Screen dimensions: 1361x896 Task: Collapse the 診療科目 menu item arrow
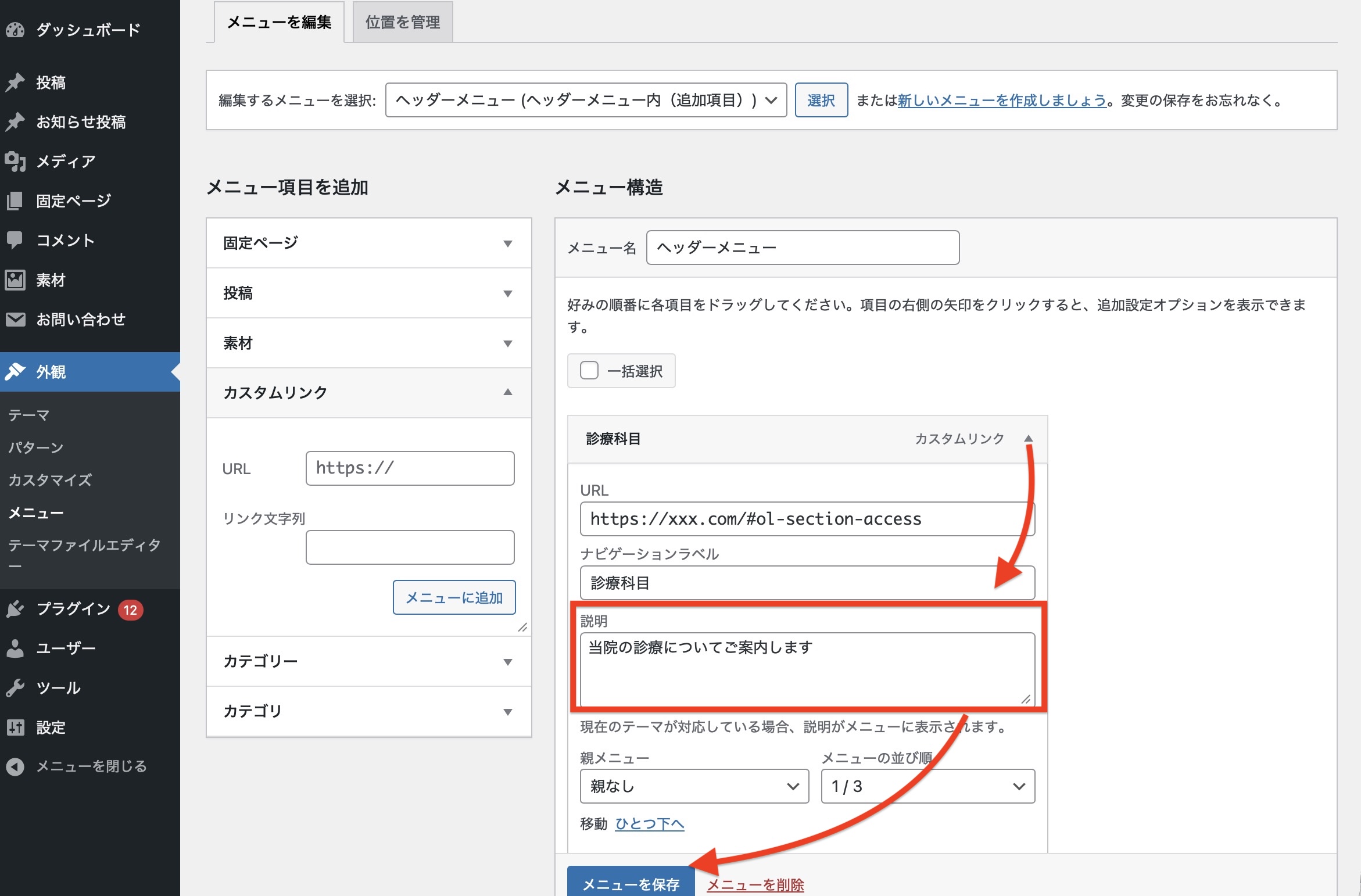tap(1028, 439)
